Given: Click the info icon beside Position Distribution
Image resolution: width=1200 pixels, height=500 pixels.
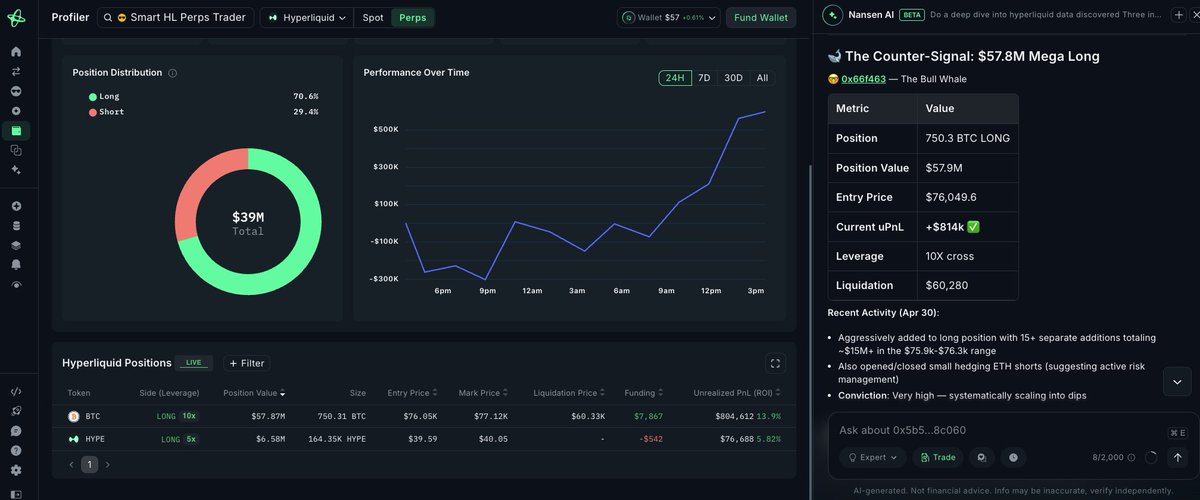Looking at the screenshot, I should [x=173, y=73].
